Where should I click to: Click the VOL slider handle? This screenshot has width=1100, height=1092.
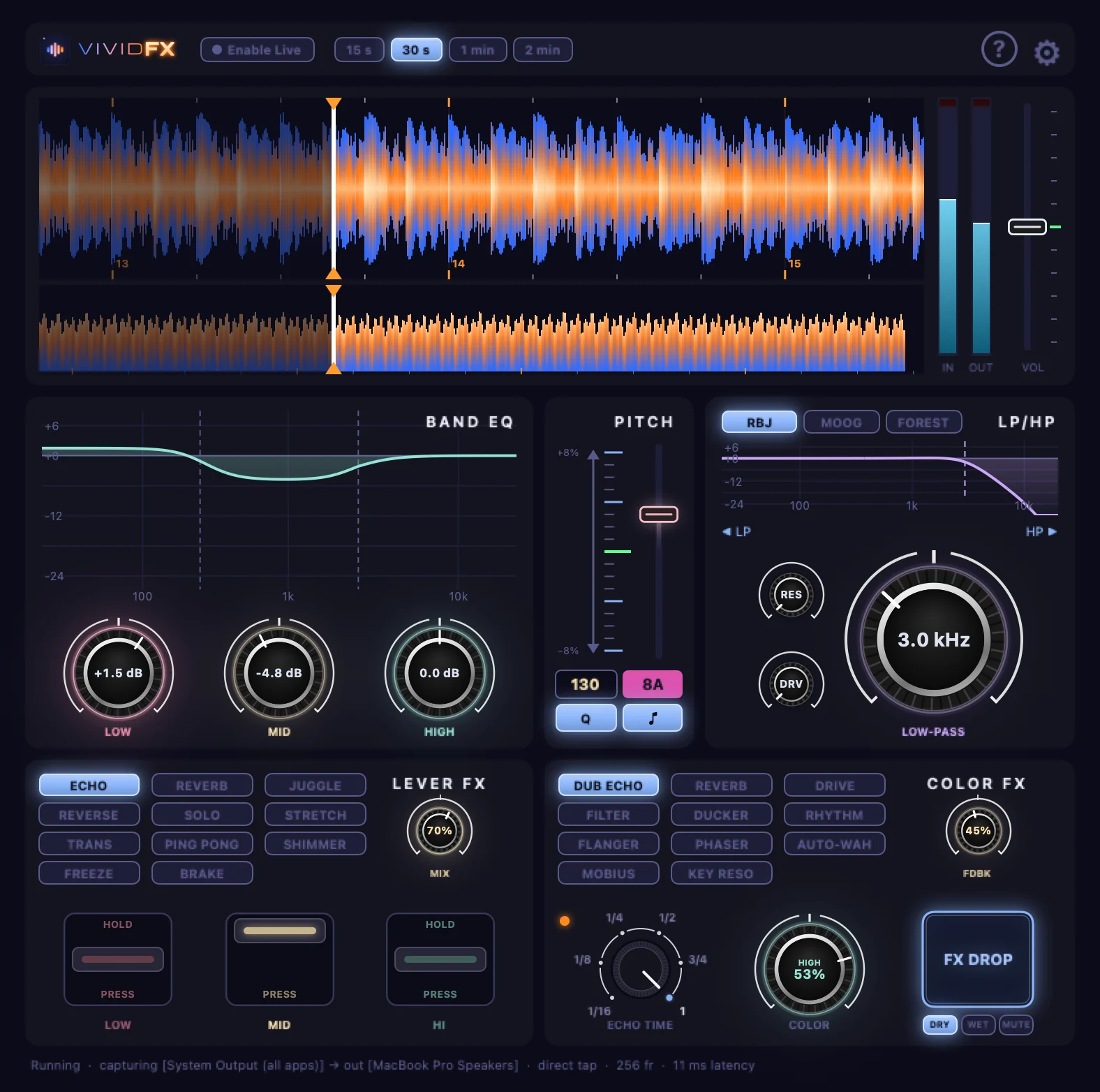click(1027, 227)
